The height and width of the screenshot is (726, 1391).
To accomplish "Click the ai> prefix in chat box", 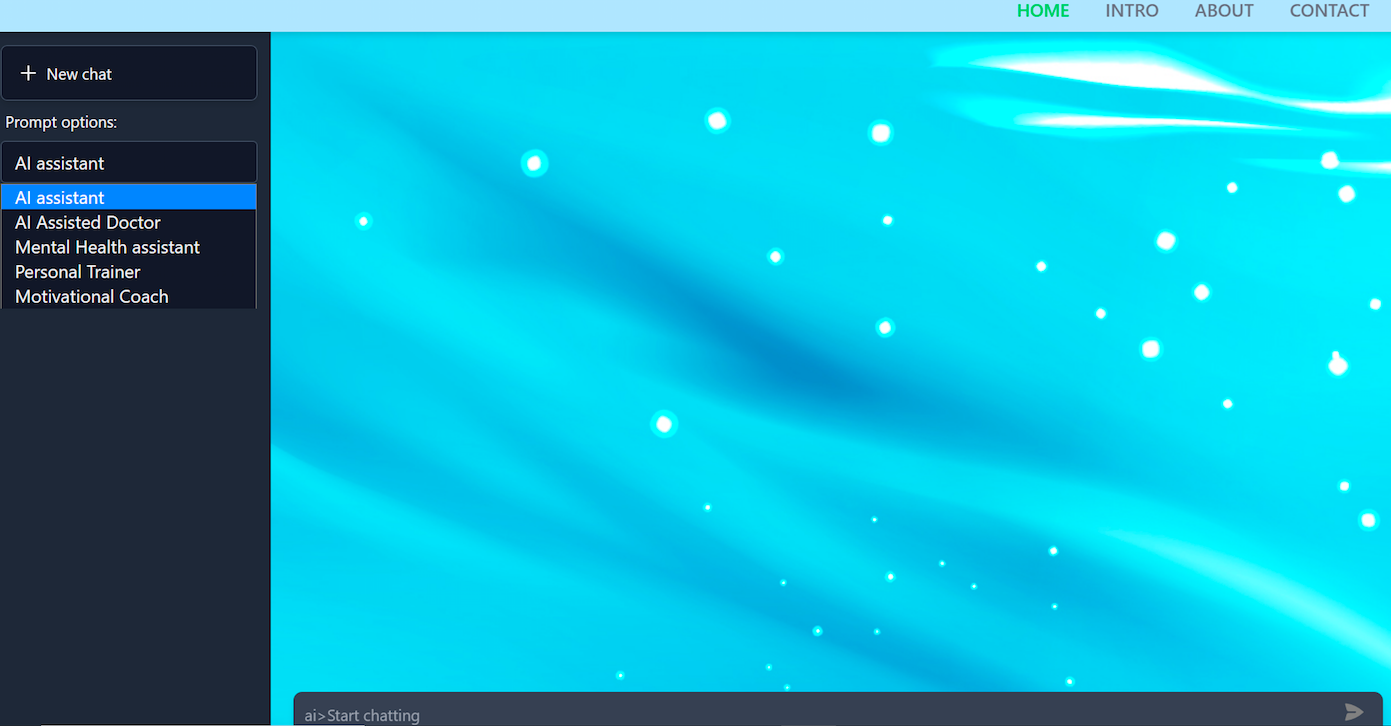I will 314,715.
